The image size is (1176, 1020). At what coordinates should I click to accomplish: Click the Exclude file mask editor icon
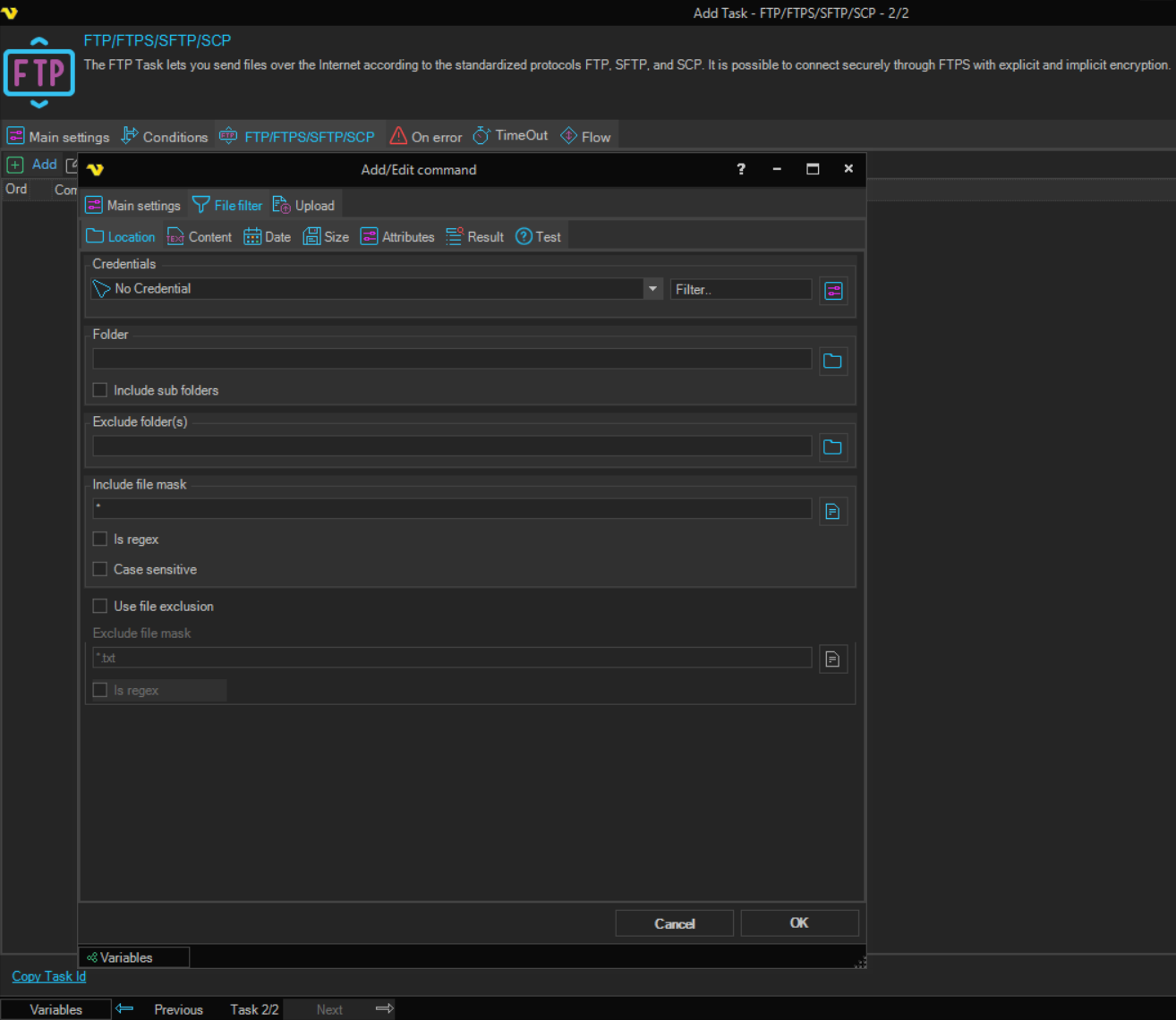833,659
